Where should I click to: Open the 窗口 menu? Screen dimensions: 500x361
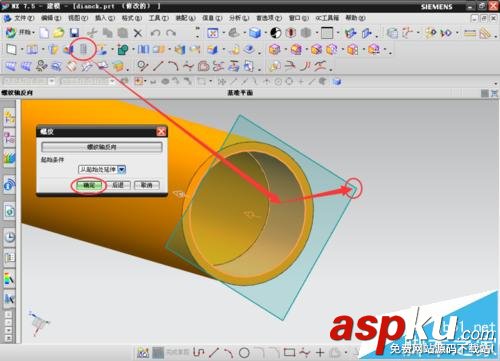(299, 18)
